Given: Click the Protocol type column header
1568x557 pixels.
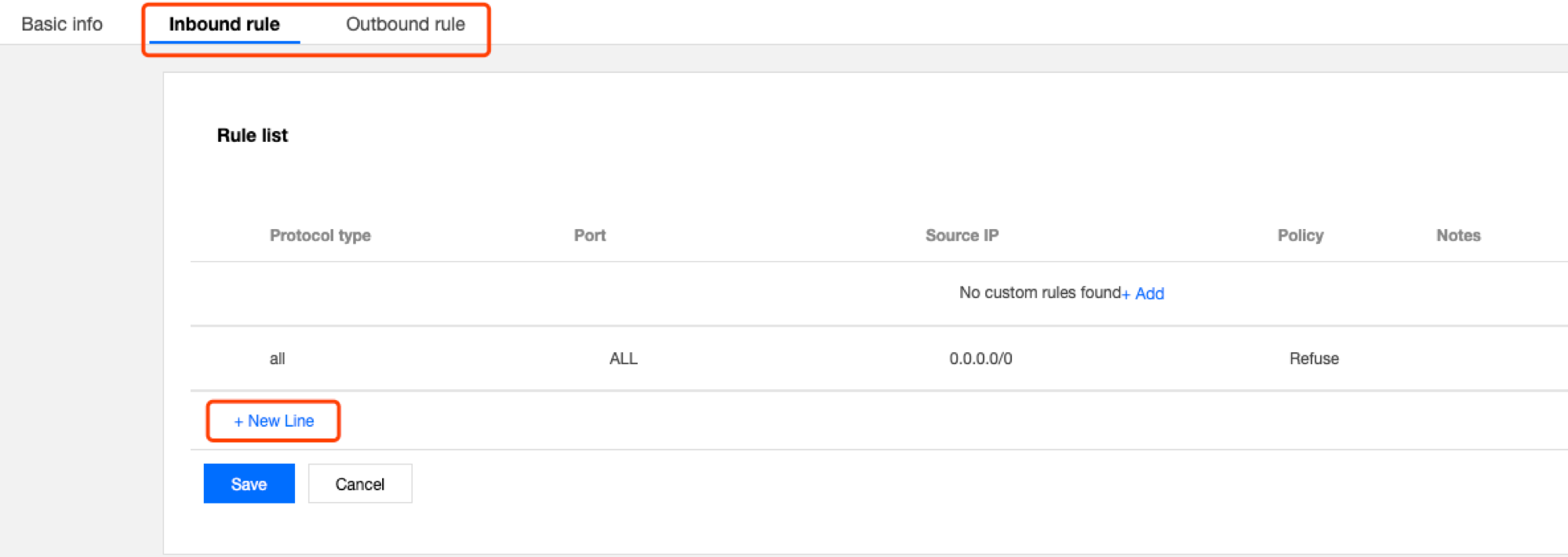Looking at the screenshot, I should 320,235.
